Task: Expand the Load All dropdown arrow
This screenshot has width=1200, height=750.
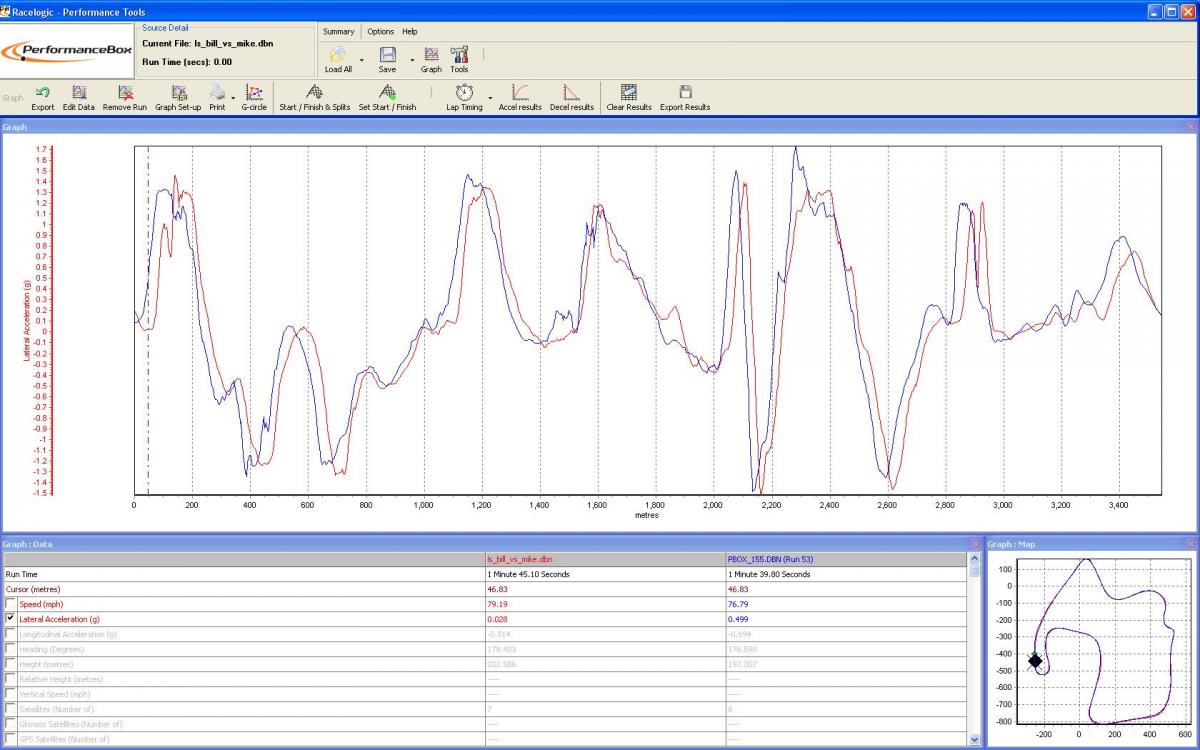Action: (362, 59)
